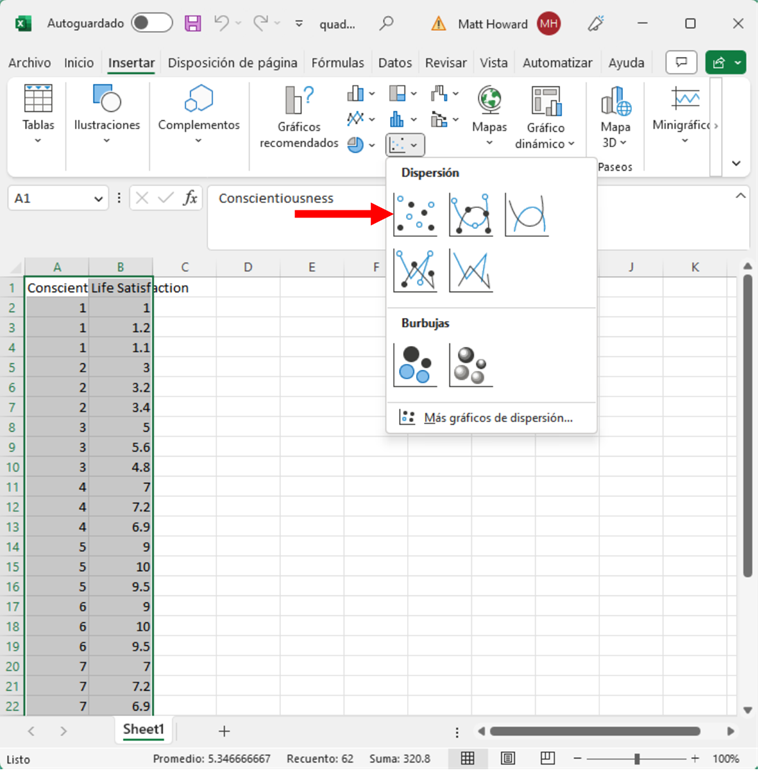This screenshot has width=758, height=770.
Task: Insert the flat bubble chart
Action: coord(415,365)
